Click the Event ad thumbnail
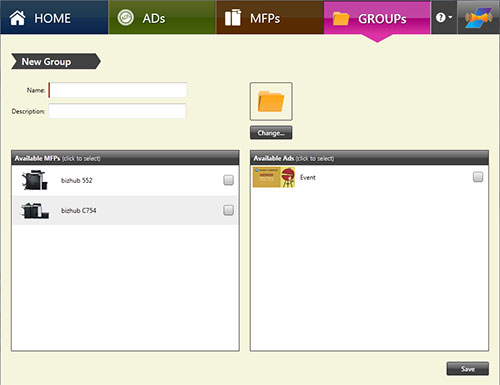500x385 pixels. pos(274,177)
